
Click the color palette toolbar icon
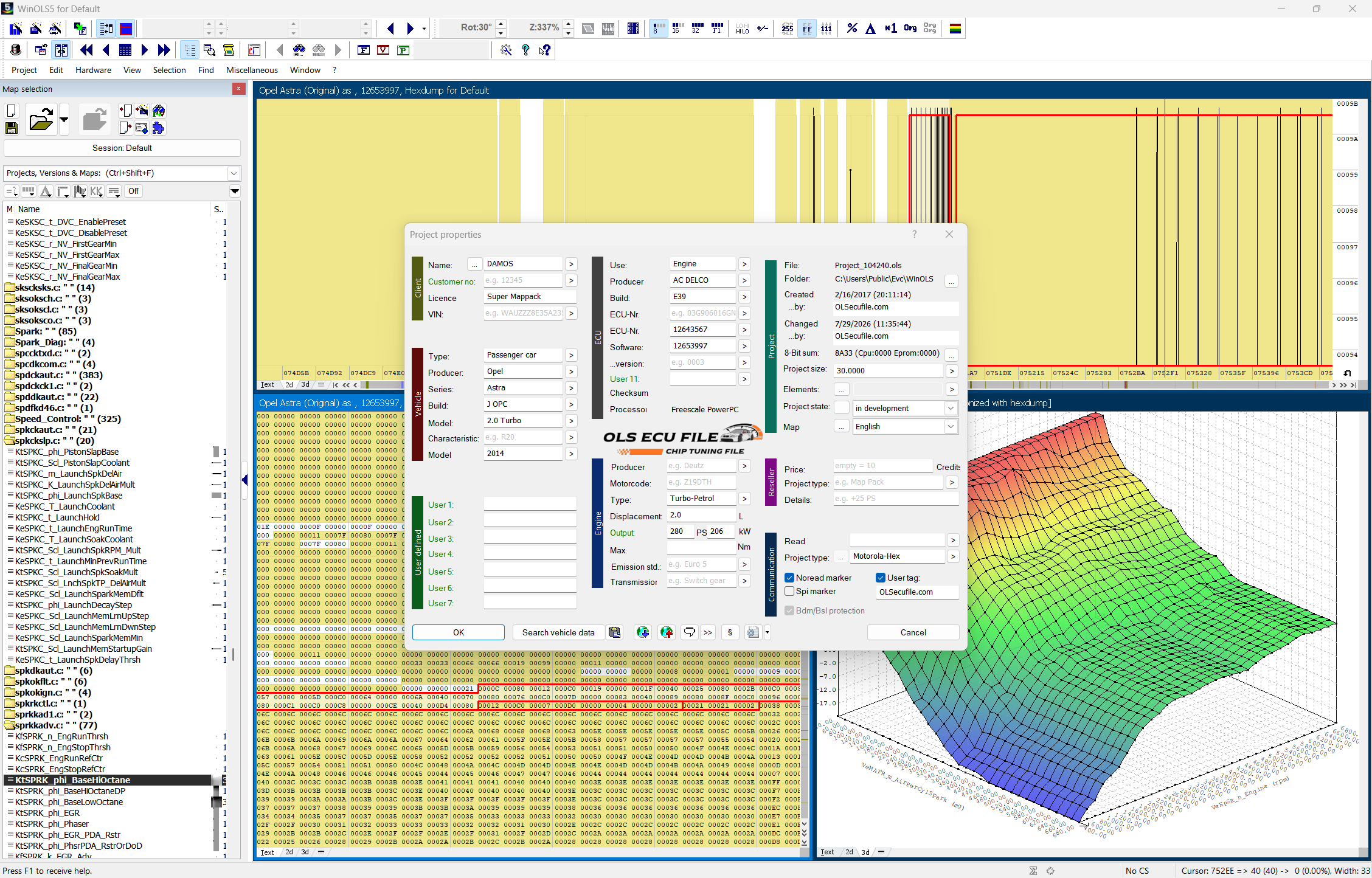click(x=955, y=28)
